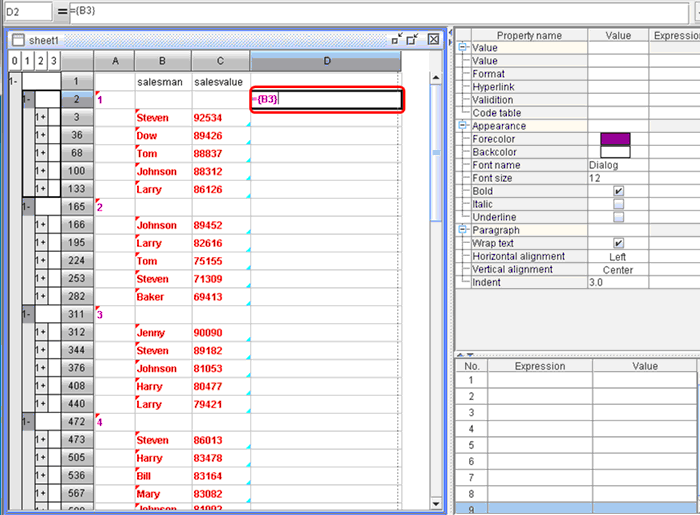
Task: Select the Code table property row
Action: click(529, 113)
